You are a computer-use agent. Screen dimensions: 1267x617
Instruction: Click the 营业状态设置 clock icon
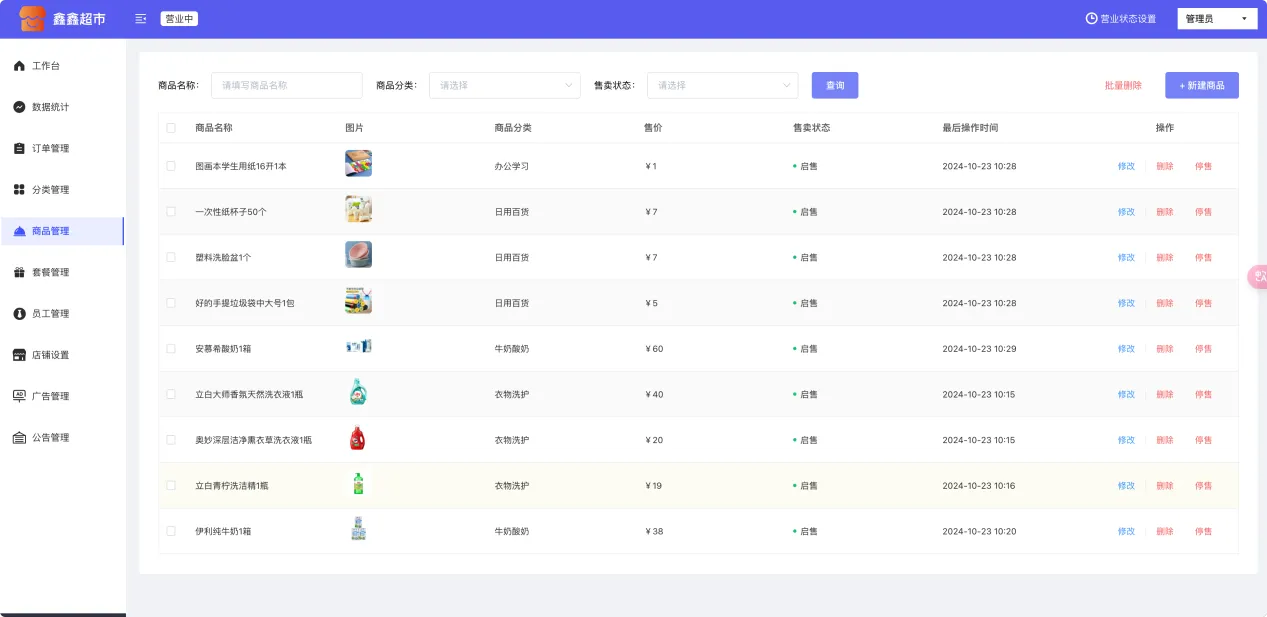point(1091,19)
